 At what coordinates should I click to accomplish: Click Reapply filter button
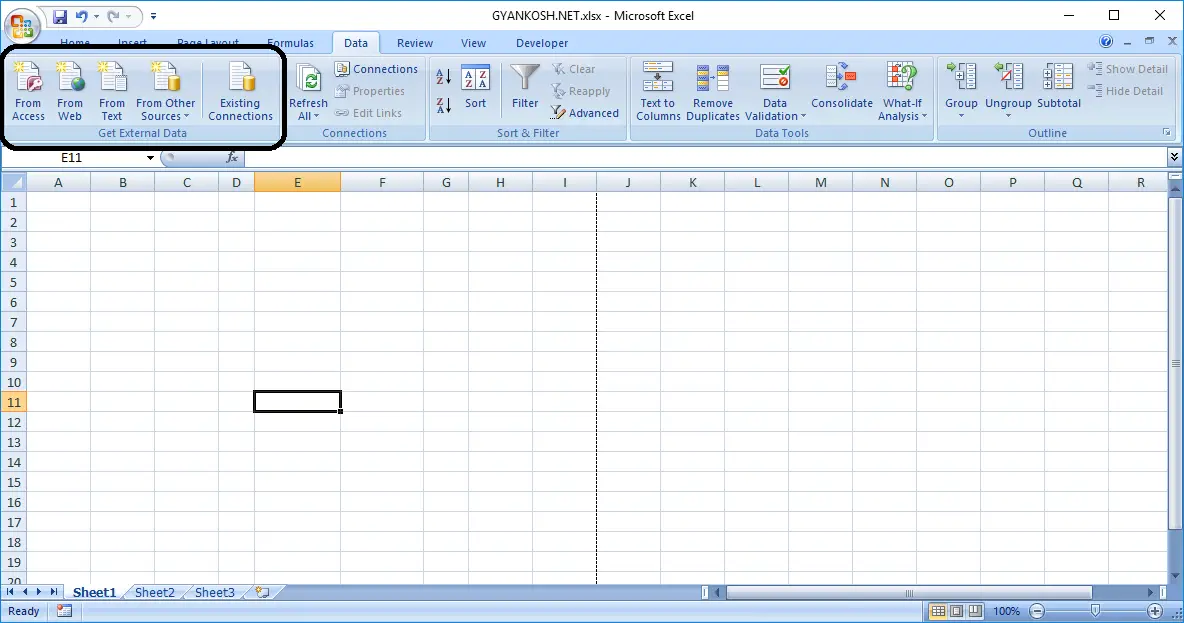581,91
